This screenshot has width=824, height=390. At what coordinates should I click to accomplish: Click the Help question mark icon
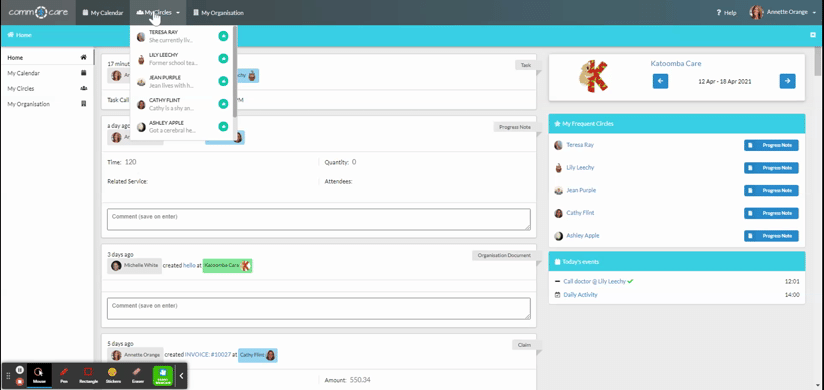(x=719, y=13)
